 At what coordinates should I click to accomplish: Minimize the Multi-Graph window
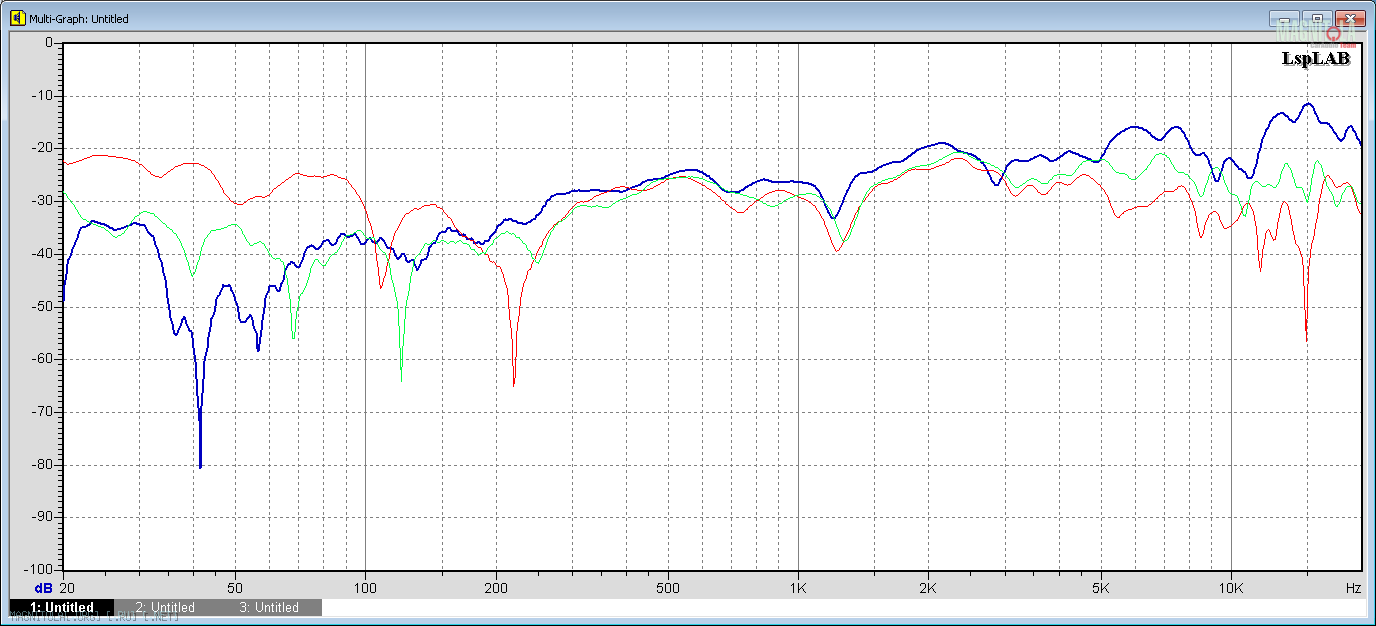pos(1284,18)
